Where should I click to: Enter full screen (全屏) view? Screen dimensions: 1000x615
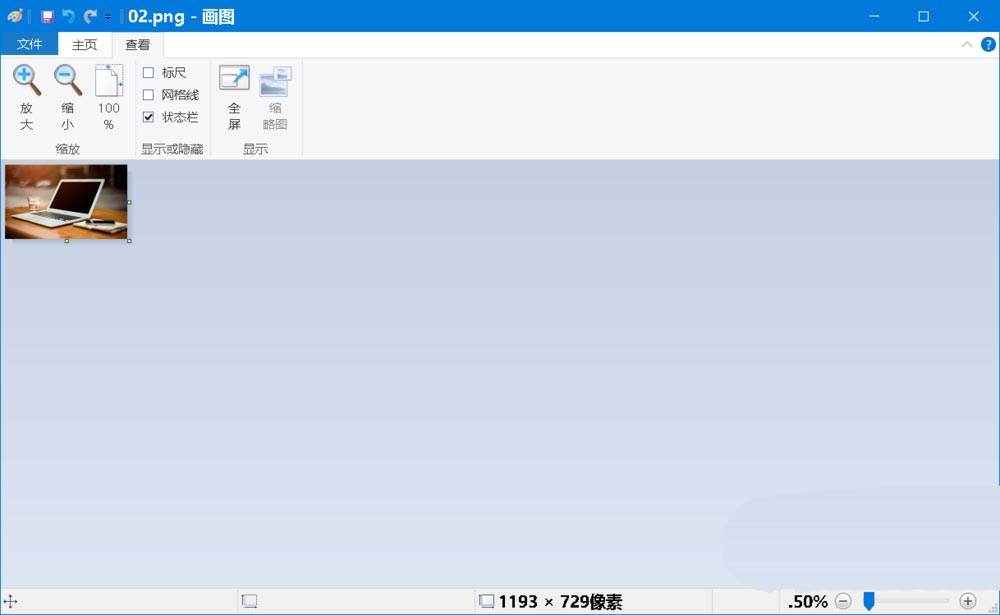pyautogui.click(x=234, y=97)
